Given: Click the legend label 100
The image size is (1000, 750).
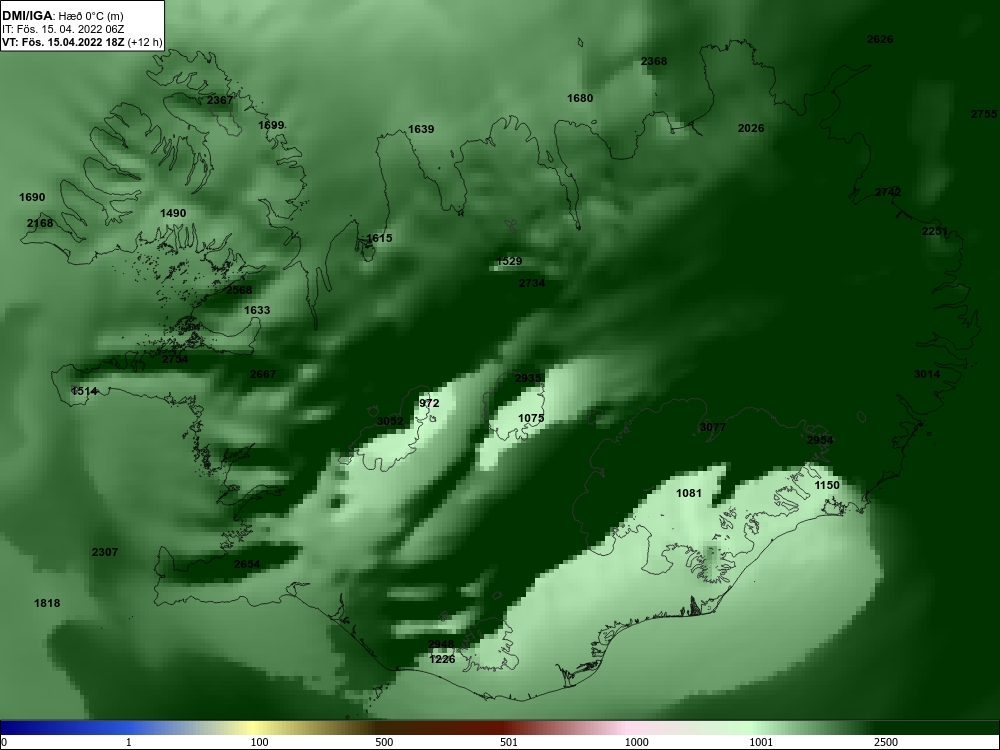Looking at the screenshot, I should click(x=259, y=742).
